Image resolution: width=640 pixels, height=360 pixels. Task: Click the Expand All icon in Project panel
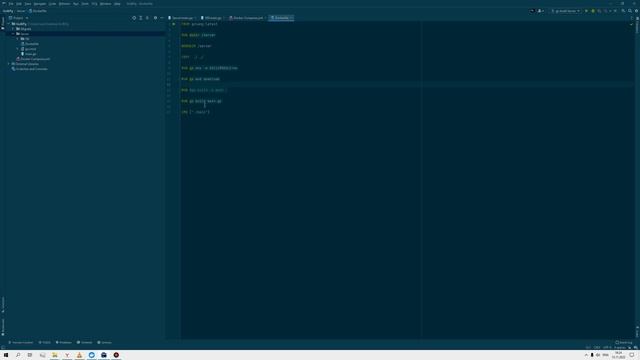141,18
